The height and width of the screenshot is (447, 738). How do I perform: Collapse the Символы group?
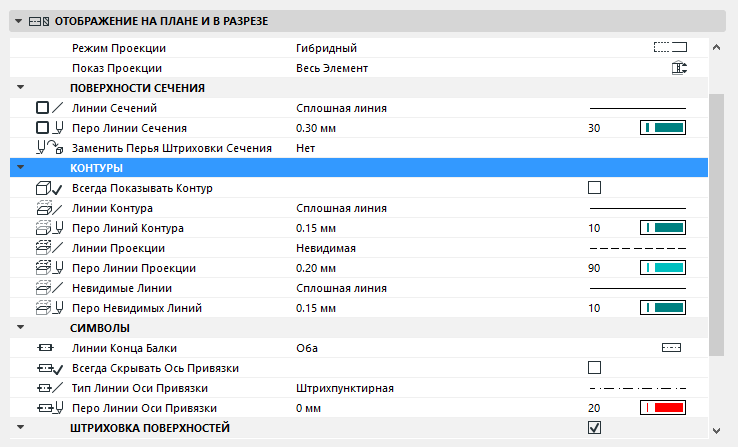[x=19, y=328]
